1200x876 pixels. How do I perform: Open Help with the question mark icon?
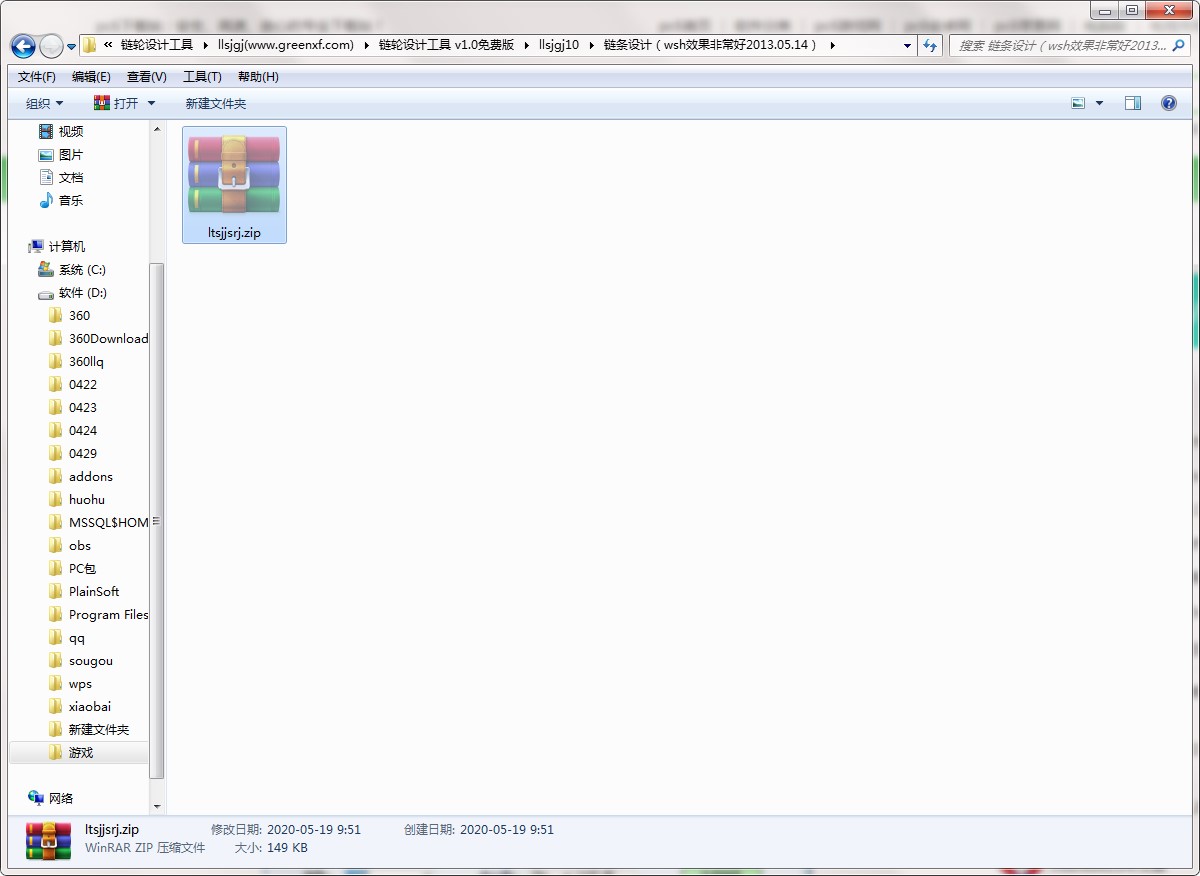tap(1168, 103)
